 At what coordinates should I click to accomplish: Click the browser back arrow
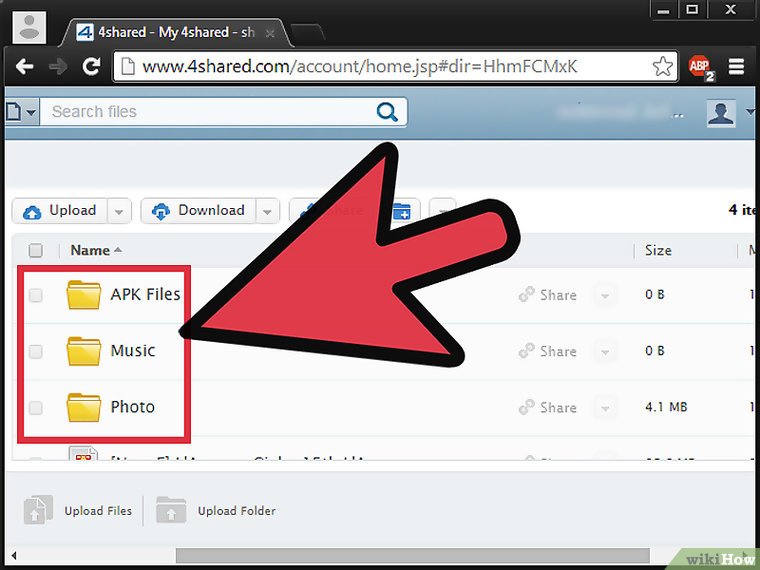point(25,67)
